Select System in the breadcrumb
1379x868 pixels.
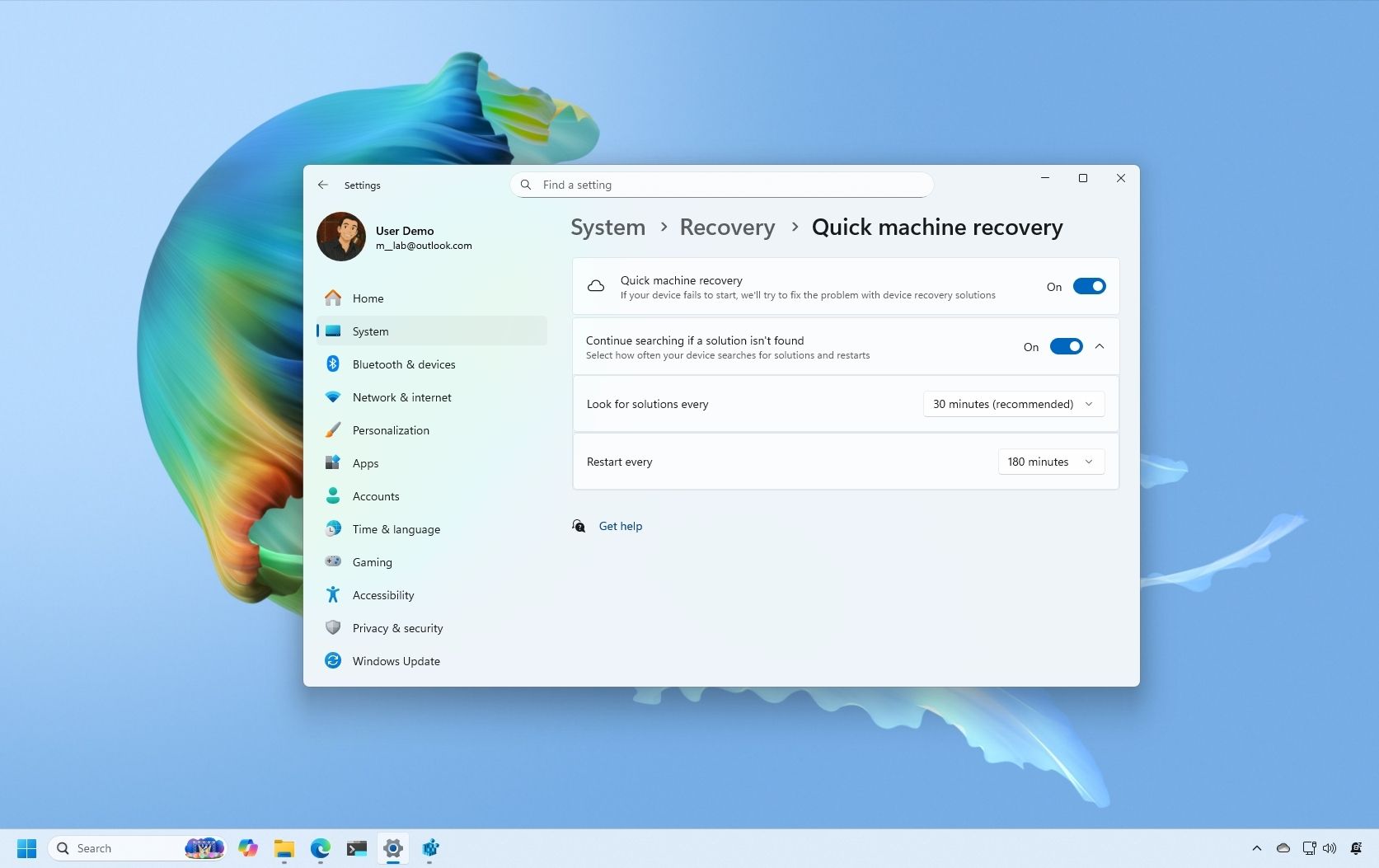(607, 227)
